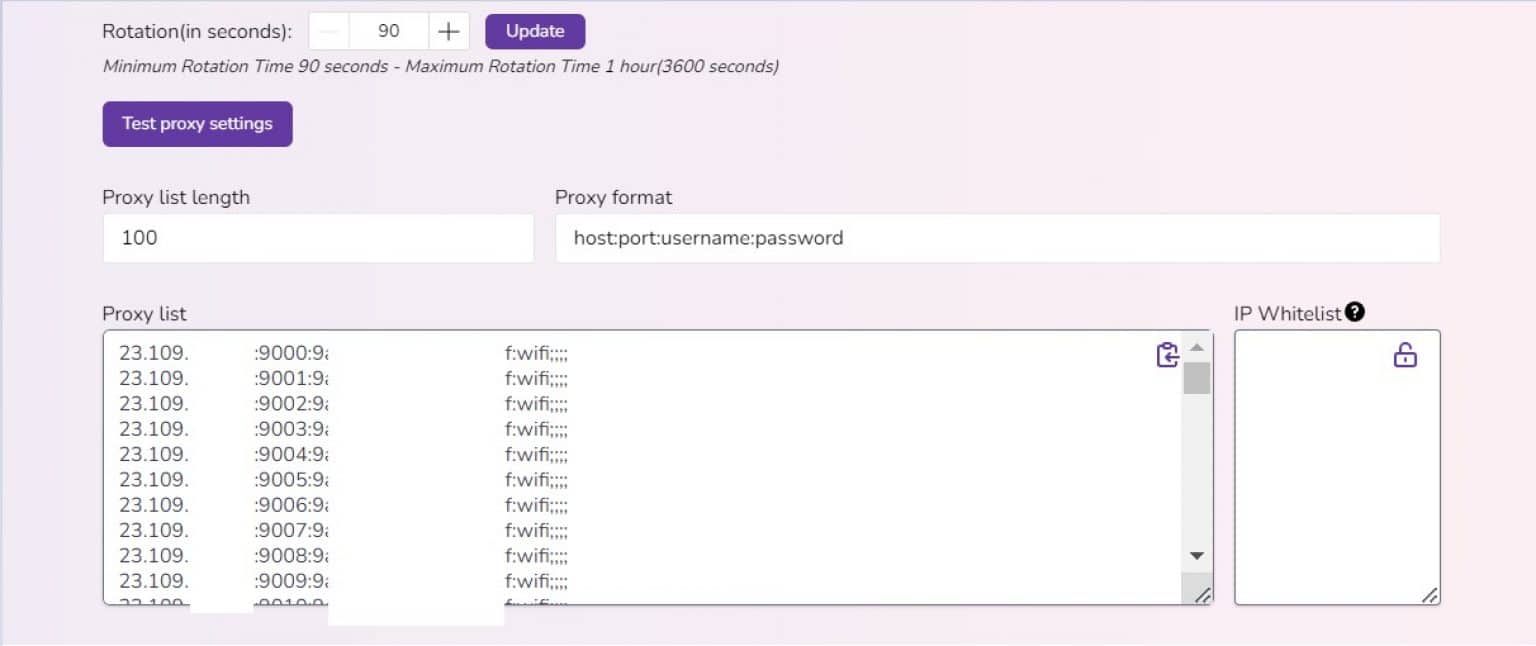Screen dimensions: 1536x646
Task: Click the minus icon to decrease rotation time
Action: [328, 31]
